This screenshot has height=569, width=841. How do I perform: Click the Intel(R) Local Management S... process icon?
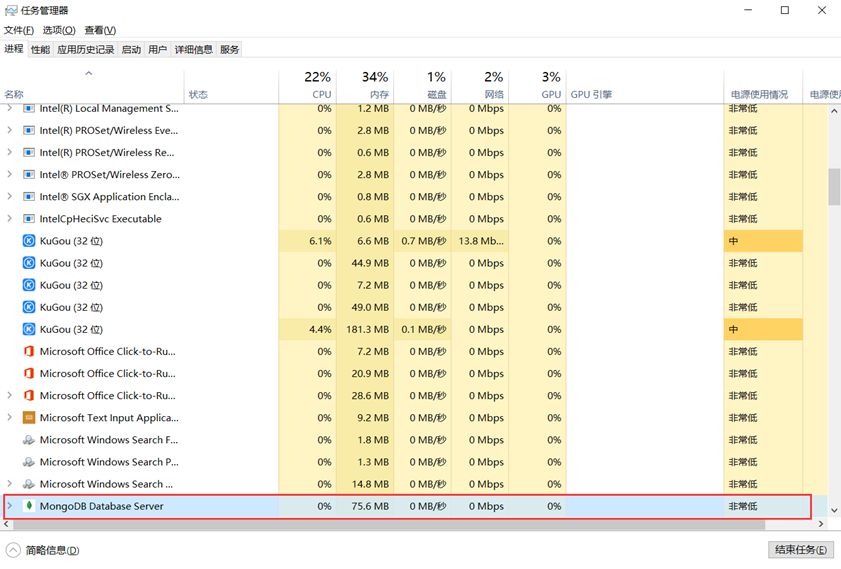point(29,109)
